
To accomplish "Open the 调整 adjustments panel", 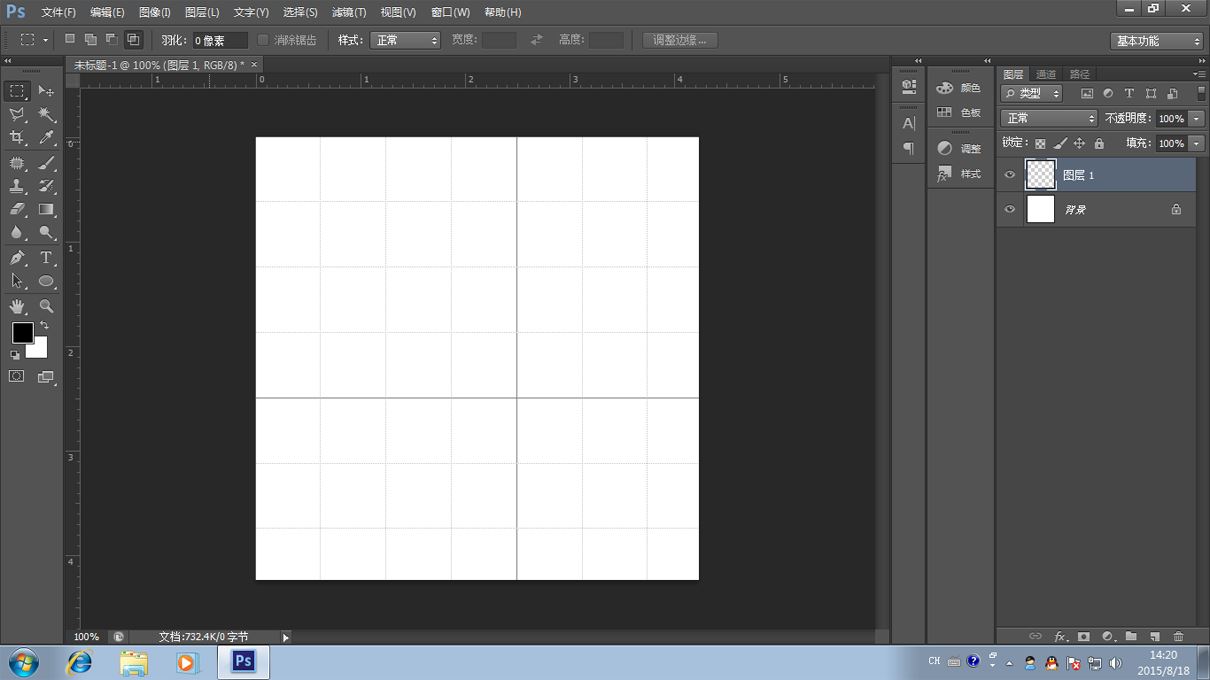I will tap(959, 148).
